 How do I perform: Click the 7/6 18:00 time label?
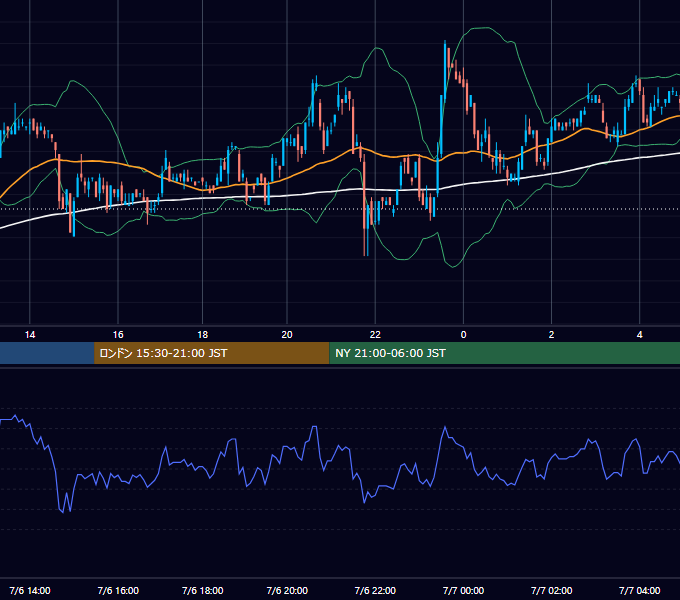203,590
